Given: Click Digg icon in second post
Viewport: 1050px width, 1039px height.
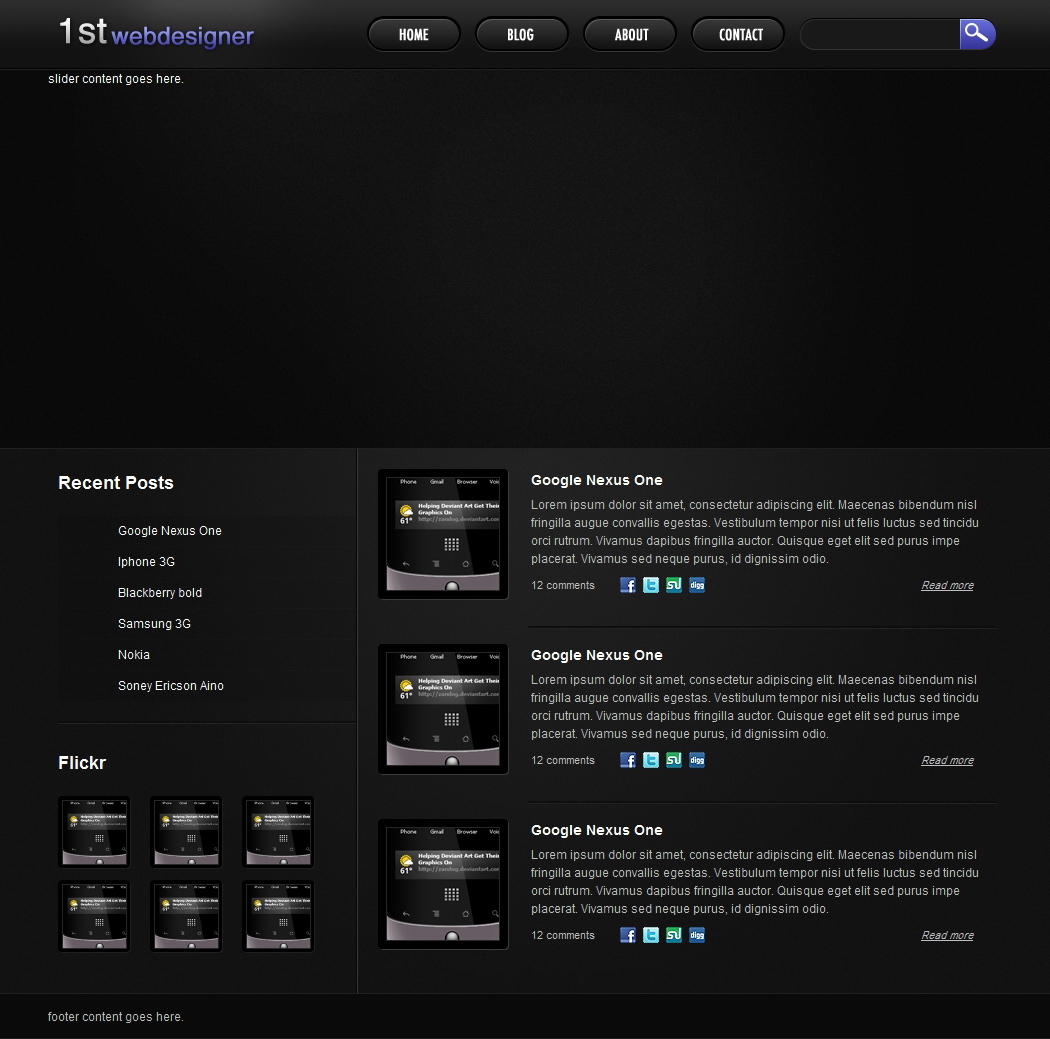Looking at the screenshot, I should (x=697, y=761).
